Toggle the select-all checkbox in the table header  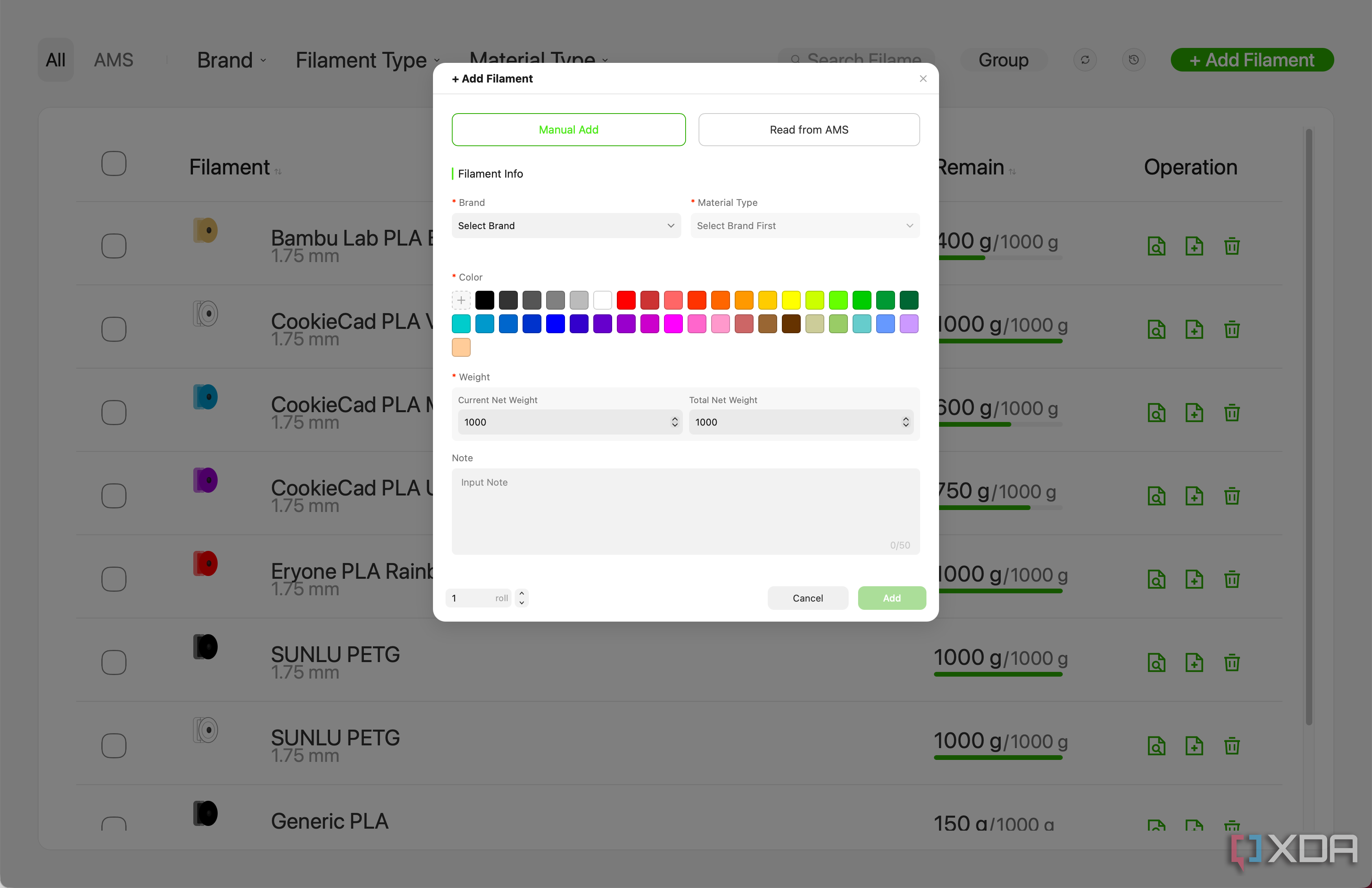114,164
